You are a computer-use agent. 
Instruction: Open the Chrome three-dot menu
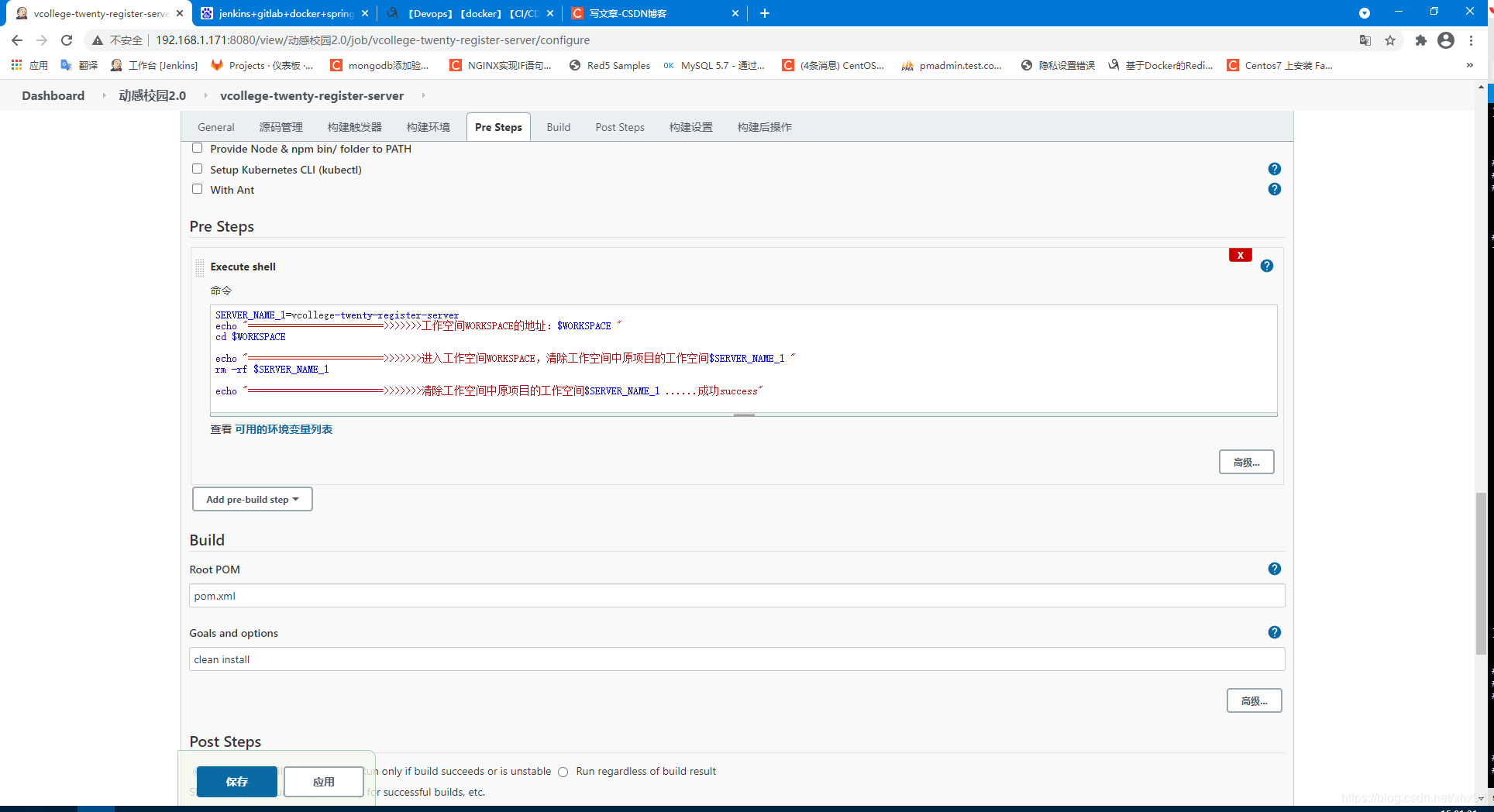coord(1471,40)
